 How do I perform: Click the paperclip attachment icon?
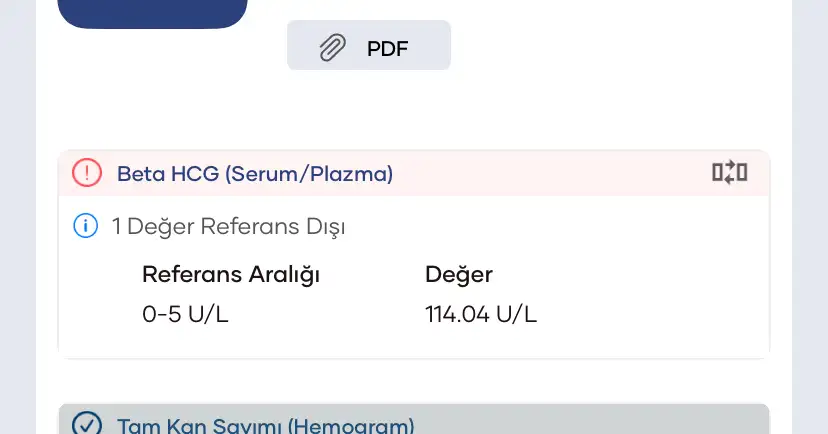tap(332, 47)
